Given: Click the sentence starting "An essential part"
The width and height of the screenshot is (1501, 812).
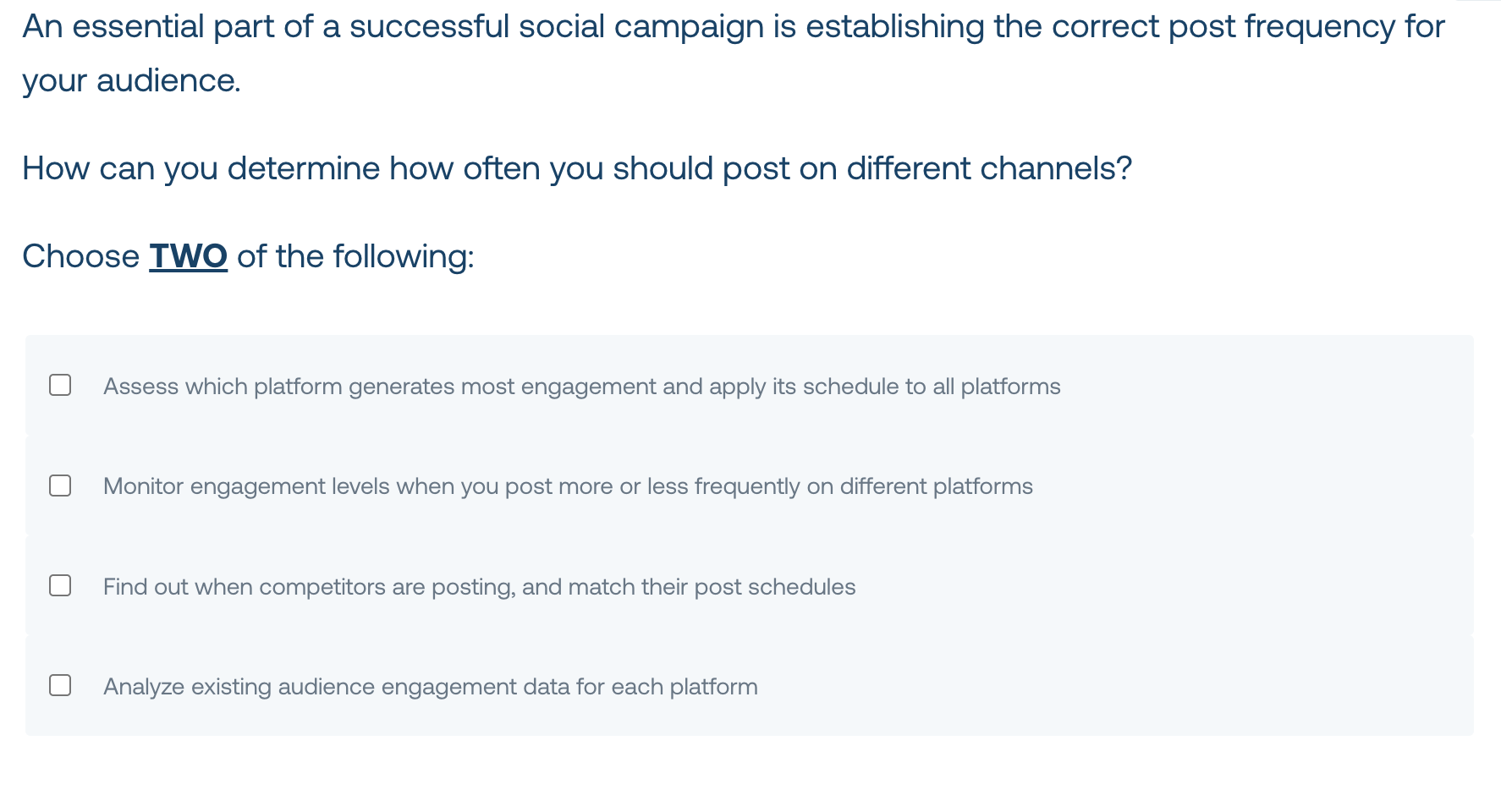Looking at the screenshot, I should pyautogui.click(x=733, y=53).
